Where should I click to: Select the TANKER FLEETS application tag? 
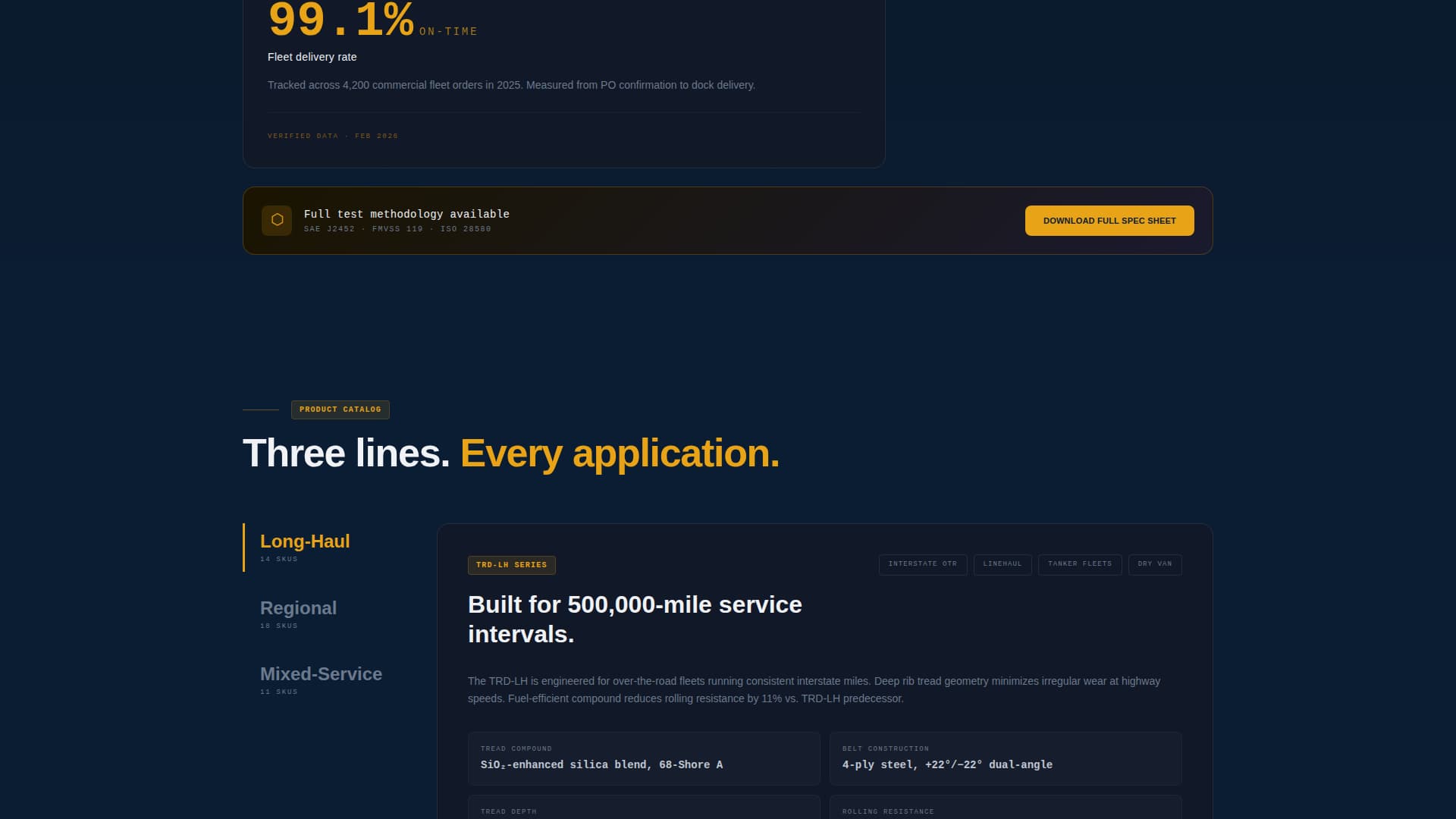(x=1080, y=564)
